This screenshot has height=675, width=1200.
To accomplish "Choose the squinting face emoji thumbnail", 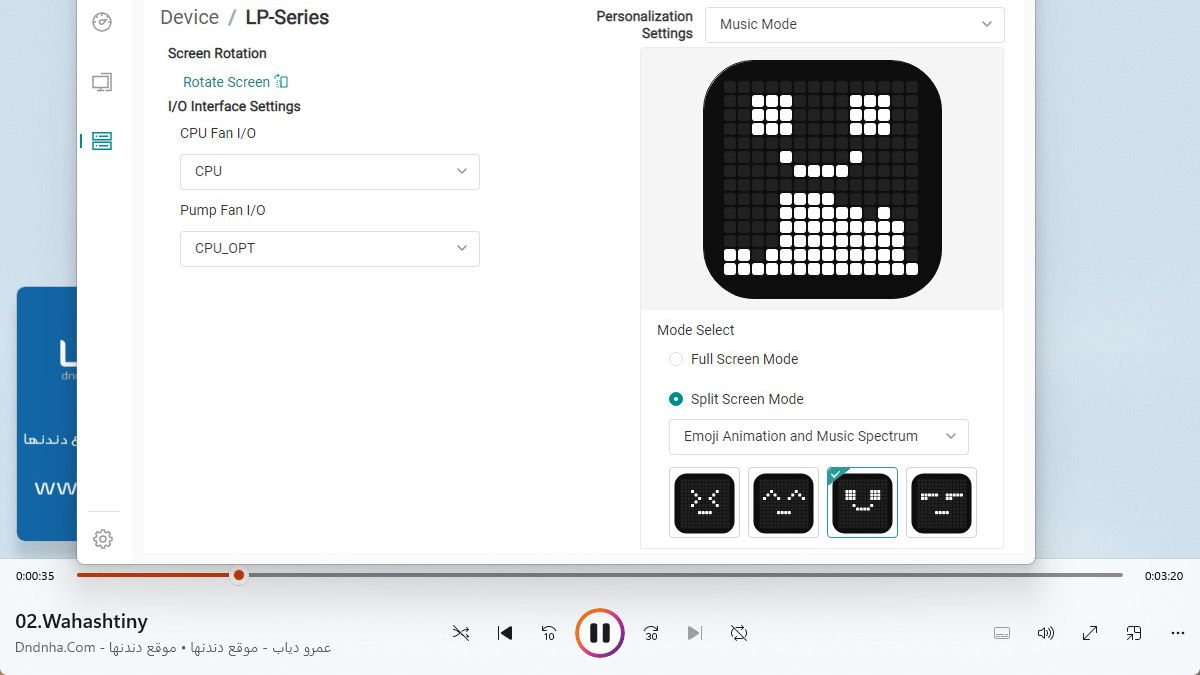I will (x=705, y=503).
